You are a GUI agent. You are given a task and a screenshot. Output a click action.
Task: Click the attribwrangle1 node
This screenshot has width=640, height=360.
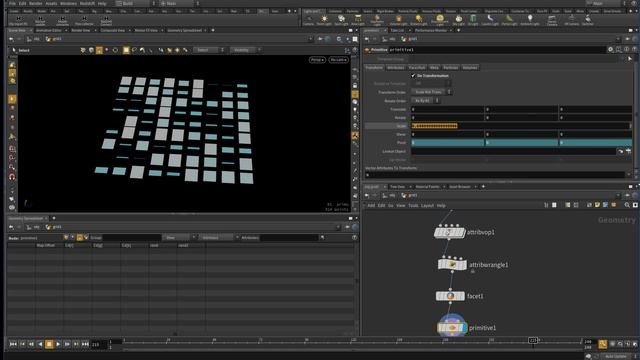click(452, 264)
